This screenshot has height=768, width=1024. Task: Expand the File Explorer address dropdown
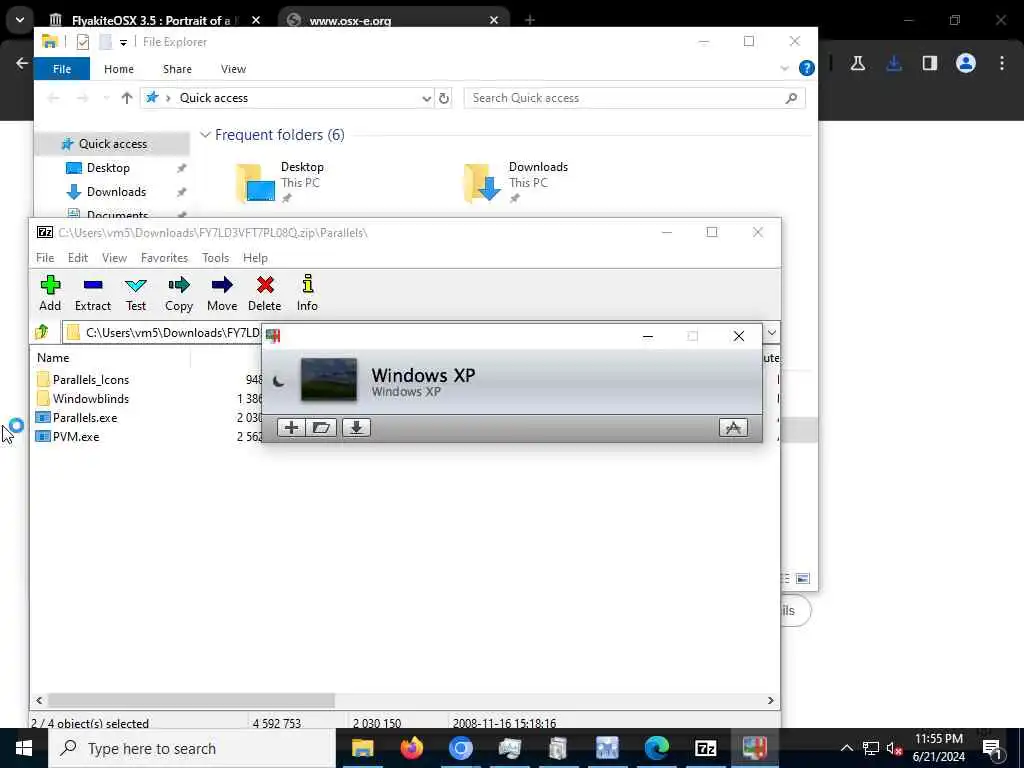pos(426,98)
